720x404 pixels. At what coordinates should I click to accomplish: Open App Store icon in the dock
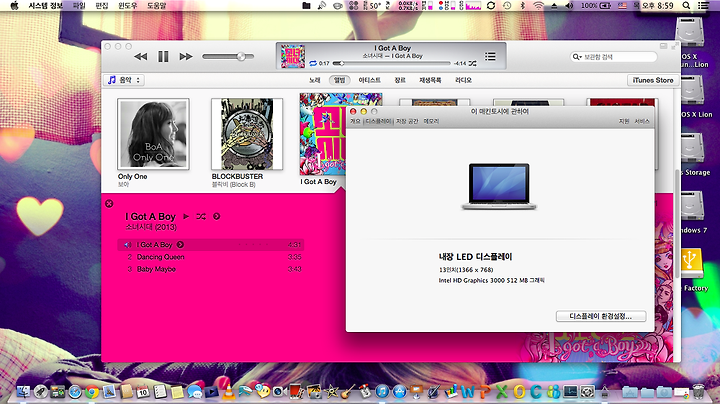click(399, 392)
